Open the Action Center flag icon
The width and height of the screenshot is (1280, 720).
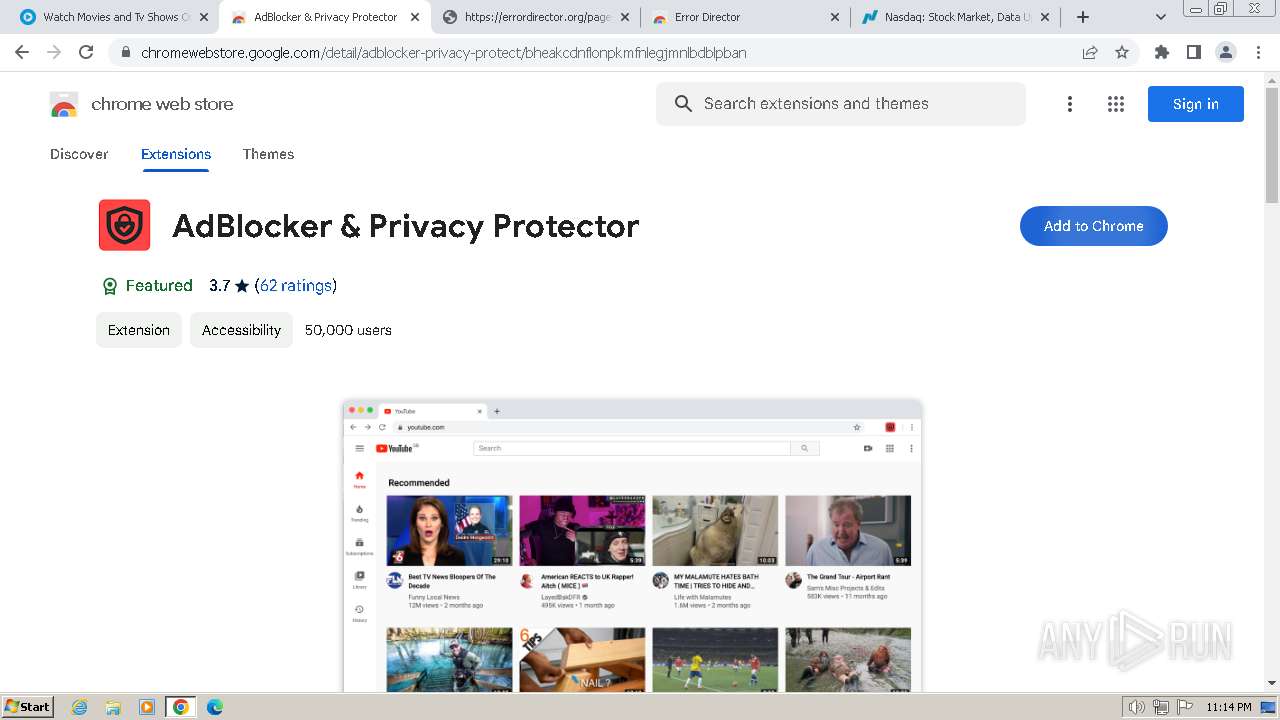1184,707
